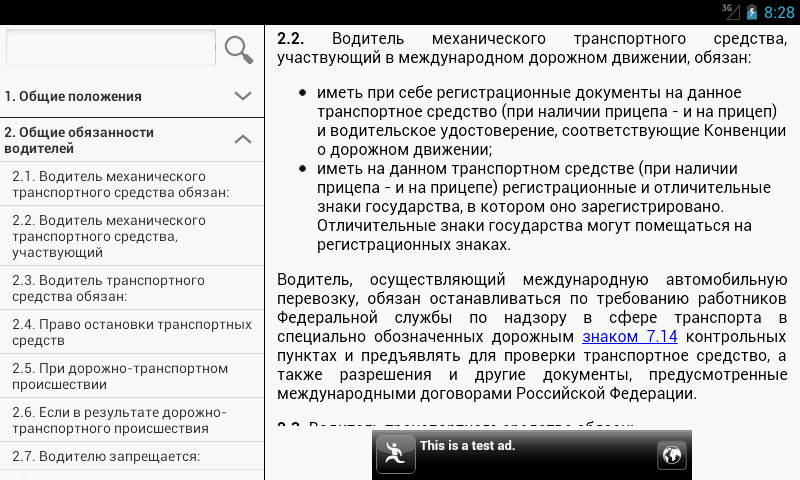Collapse section 2. Общие обязанности водителей chevron

pos(243,139)
